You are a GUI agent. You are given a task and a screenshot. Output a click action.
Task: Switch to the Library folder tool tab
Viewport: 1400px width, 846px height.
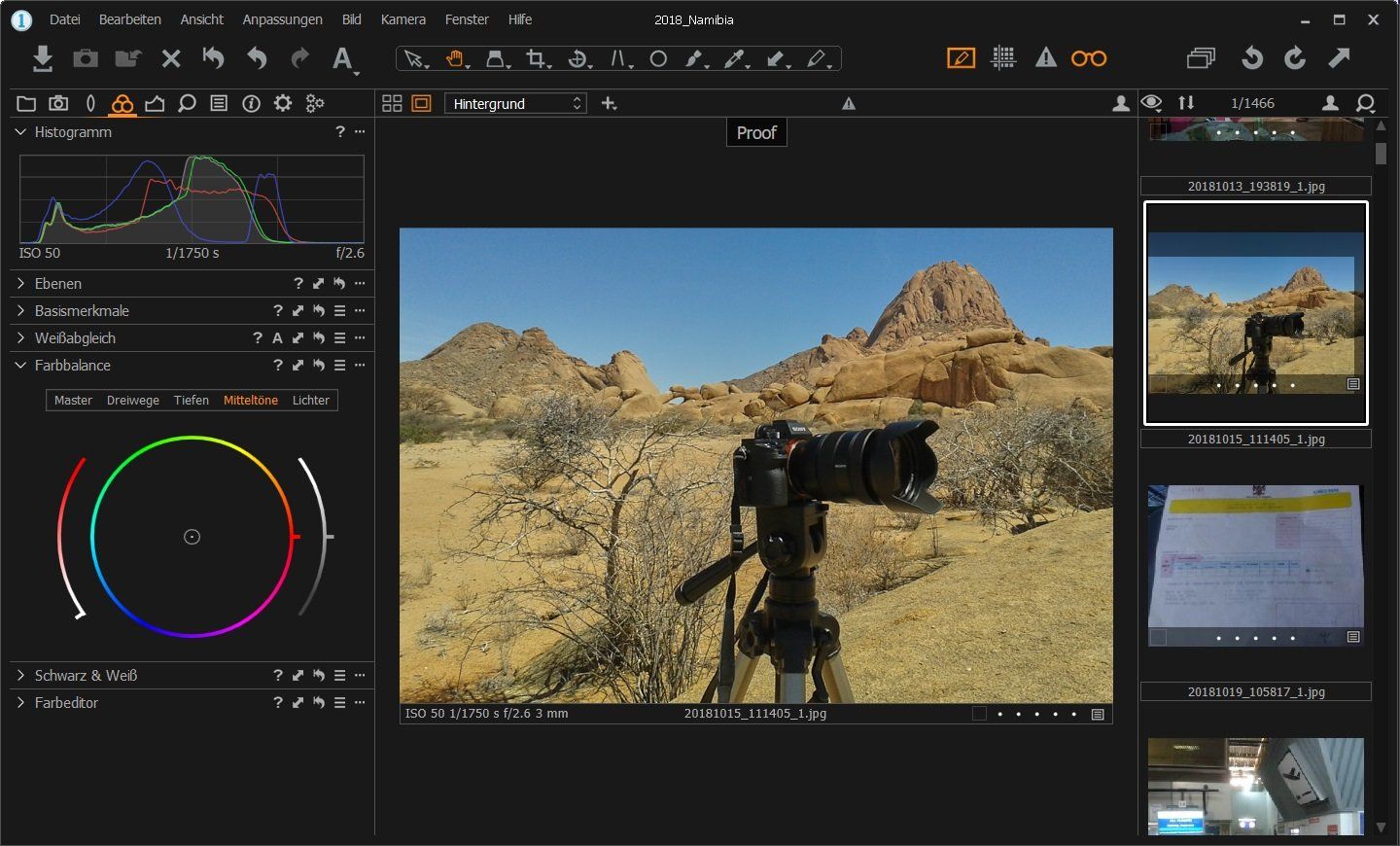tap(26, 103)
